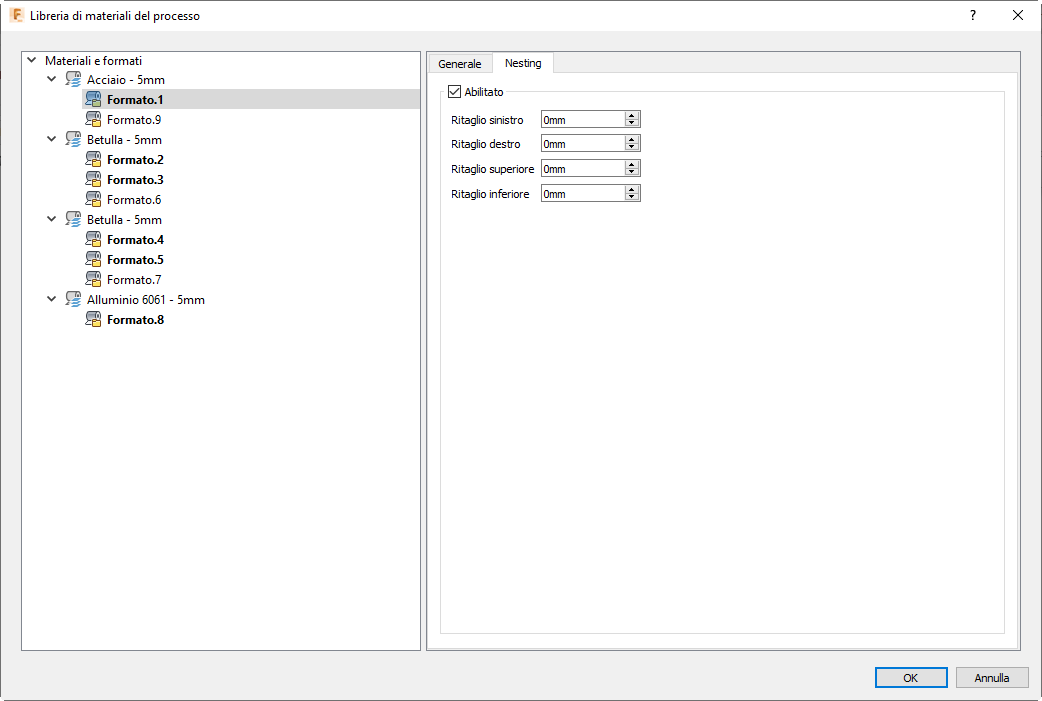Click the 'Ritaglio sinistro' label text
This screenshot has width=1042, height=701.
487,120
